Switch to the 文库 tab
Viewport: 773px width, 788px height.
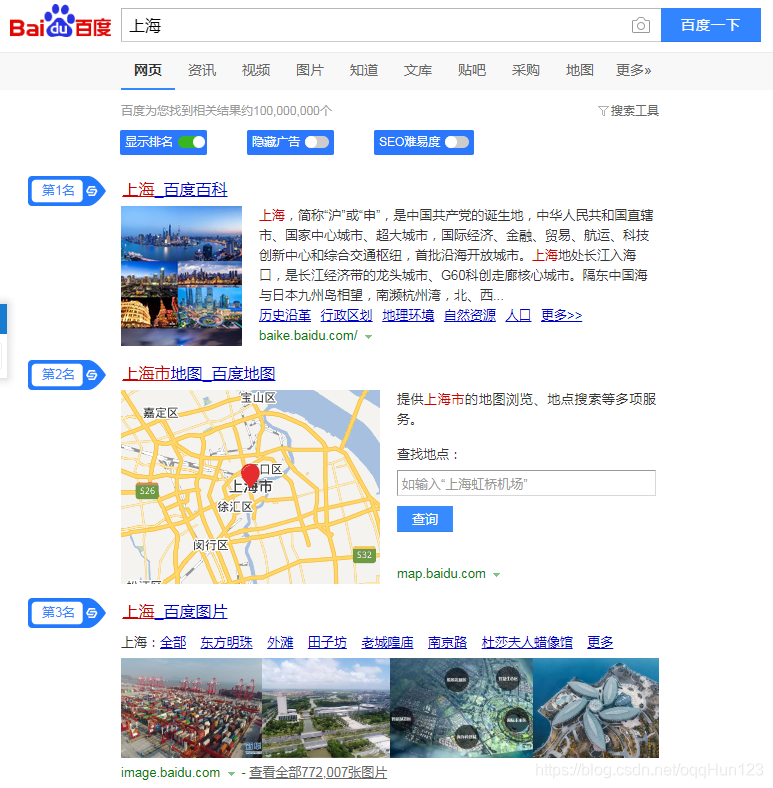point(418,70)
